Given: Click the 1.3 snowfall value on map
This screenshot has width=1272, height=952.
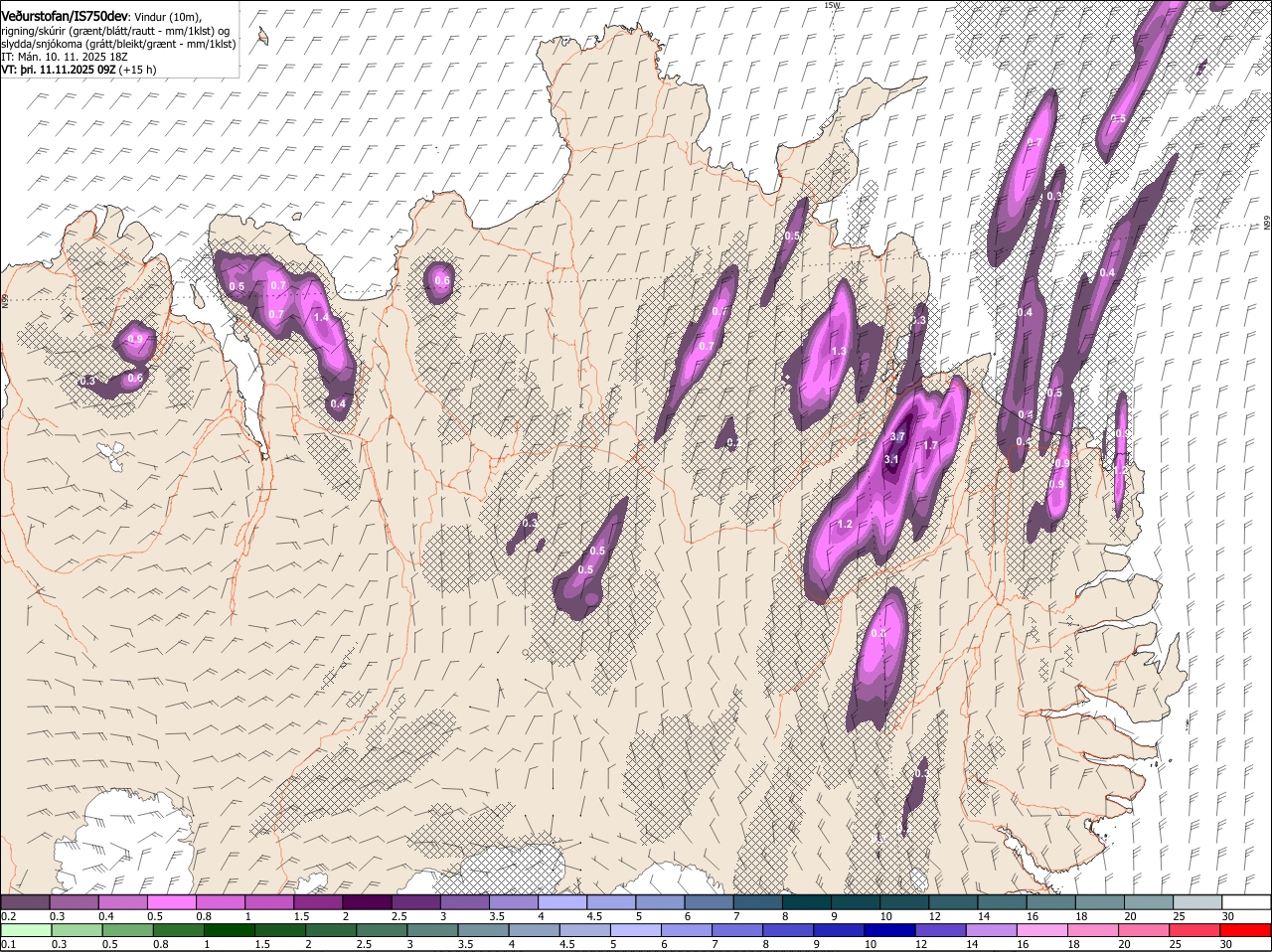Looking at the screenshot, I should point(839,351).
